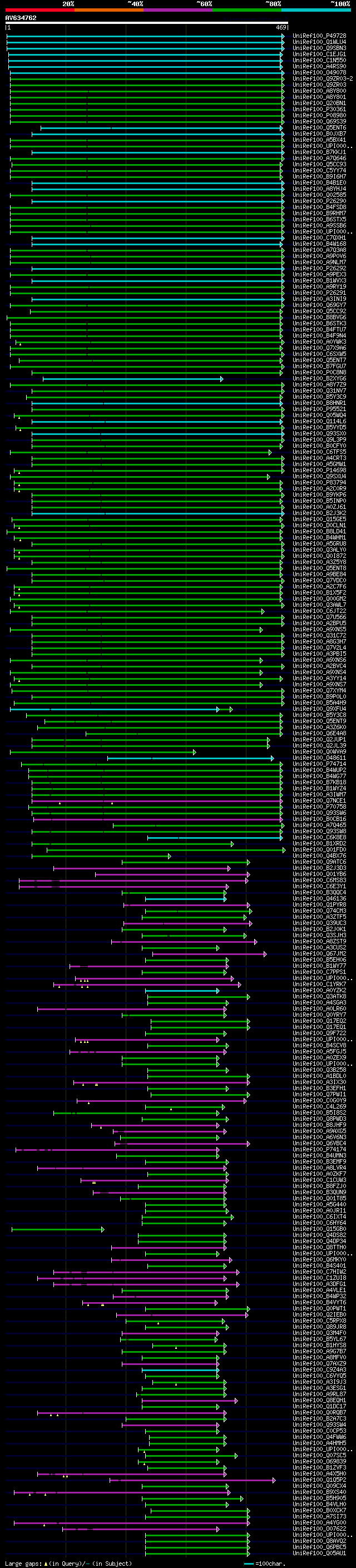The height and width of the screenshot is (1568, 356).
Task: Select hit label UniRef100_B9XS40
Action: (319, 1492)
